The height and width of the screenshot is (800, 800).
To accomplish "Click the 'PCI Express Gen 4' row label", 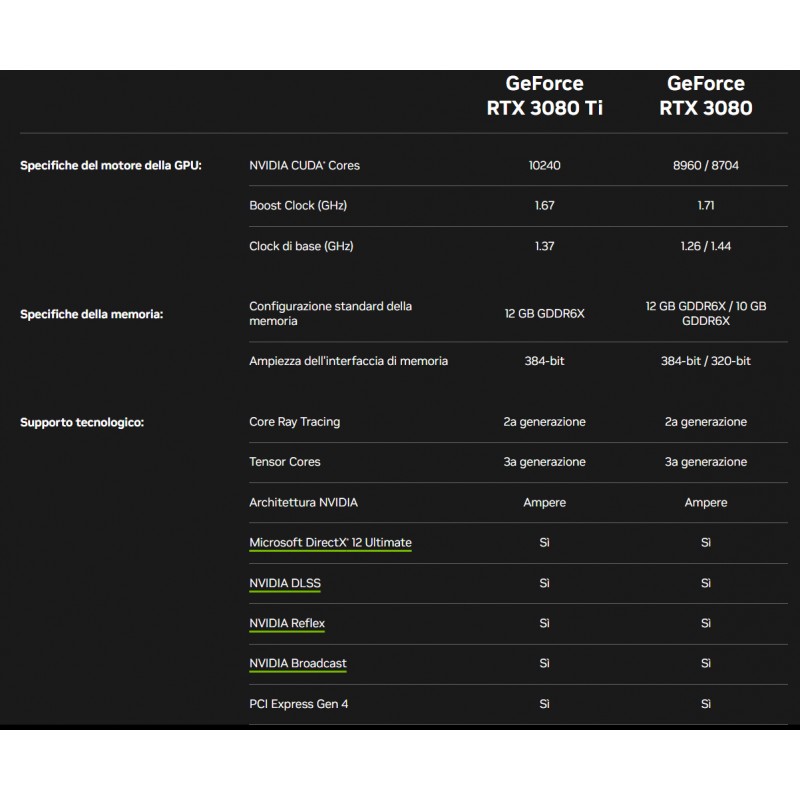I will pyautogui.click(x=298, y=704).
